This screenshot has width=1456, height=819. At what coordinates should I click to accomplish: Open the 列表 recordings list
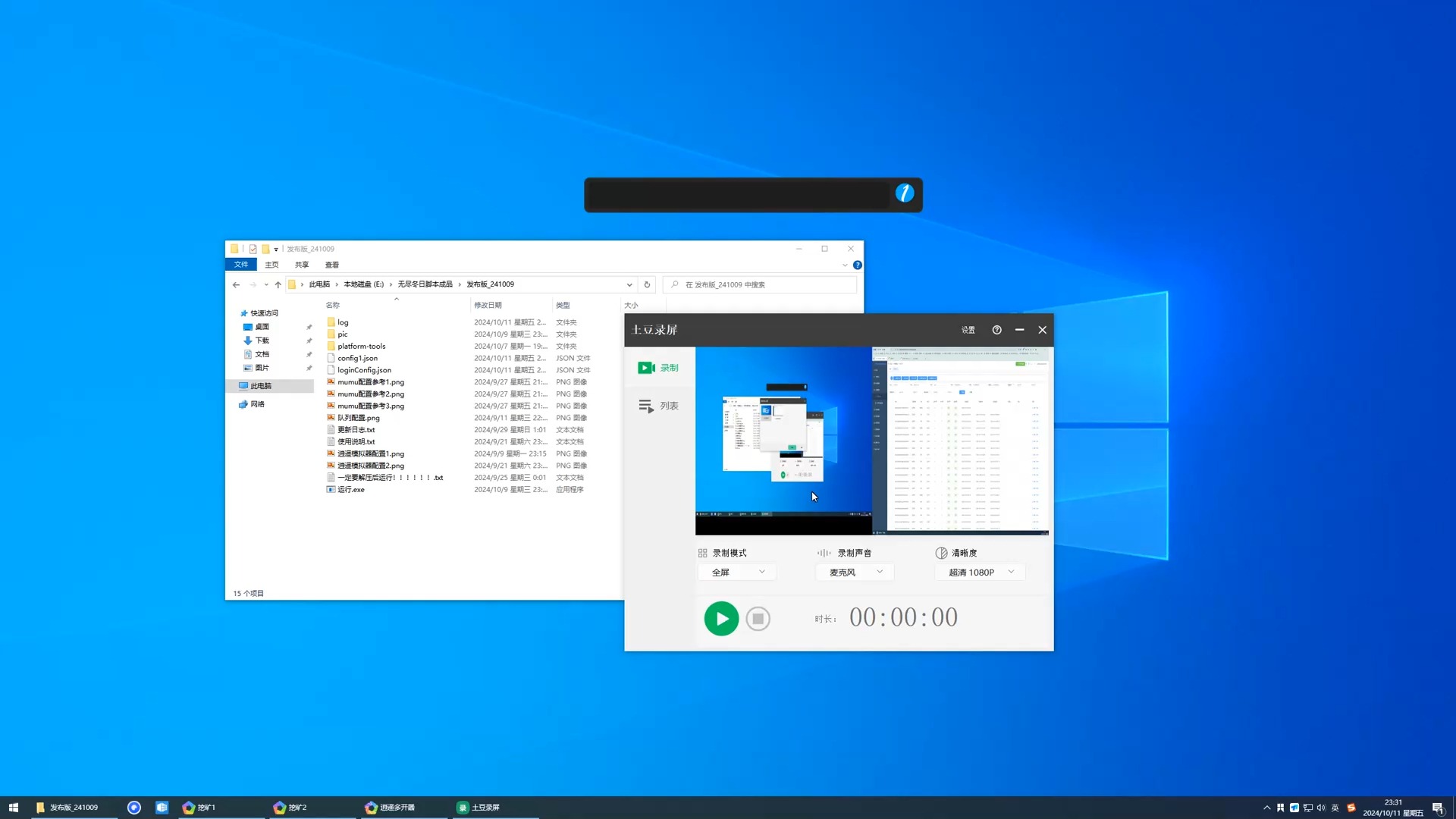pos(658,406)
